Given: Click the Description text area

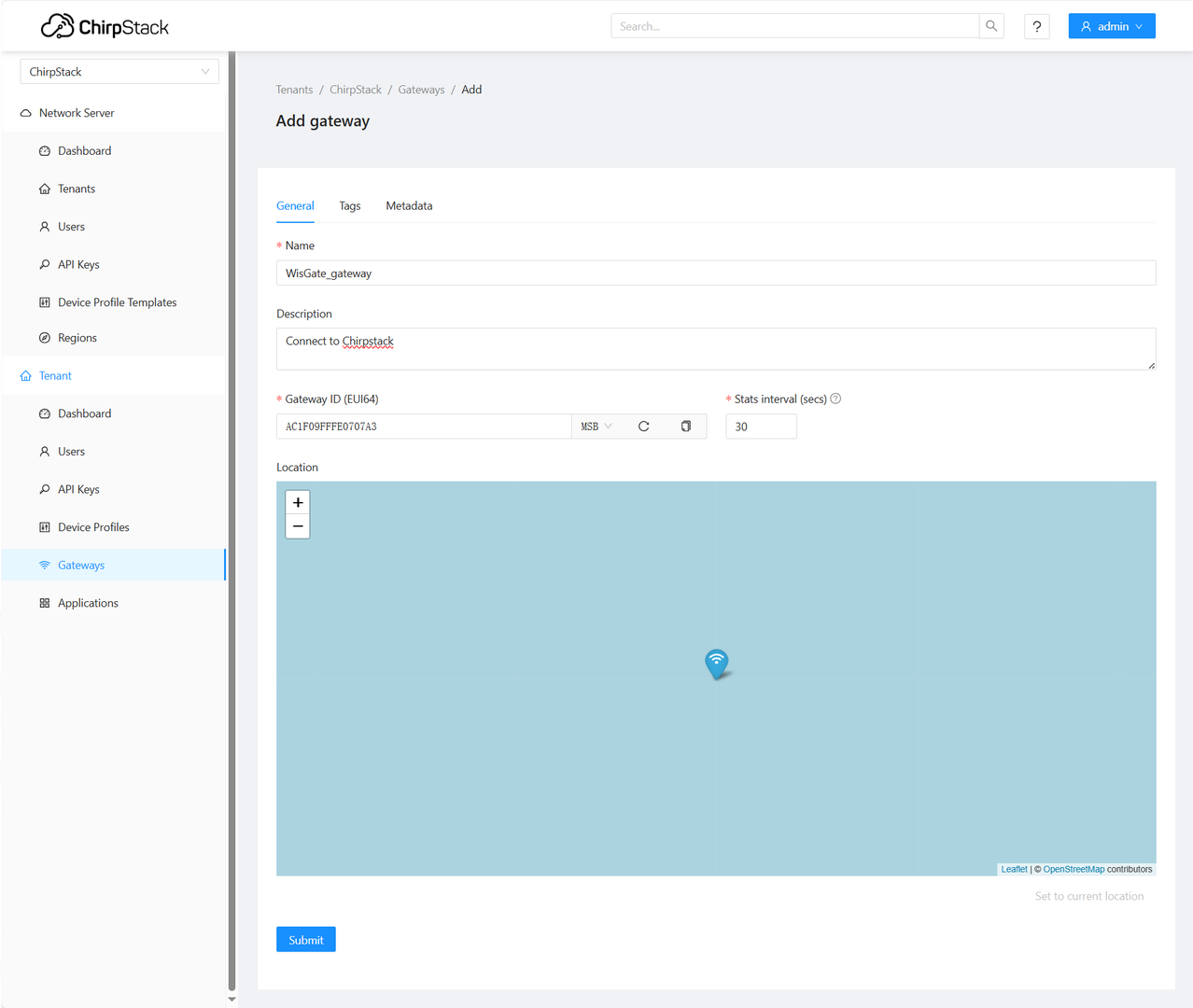Looking at the screenshot, I should click(x=716, y=349).
